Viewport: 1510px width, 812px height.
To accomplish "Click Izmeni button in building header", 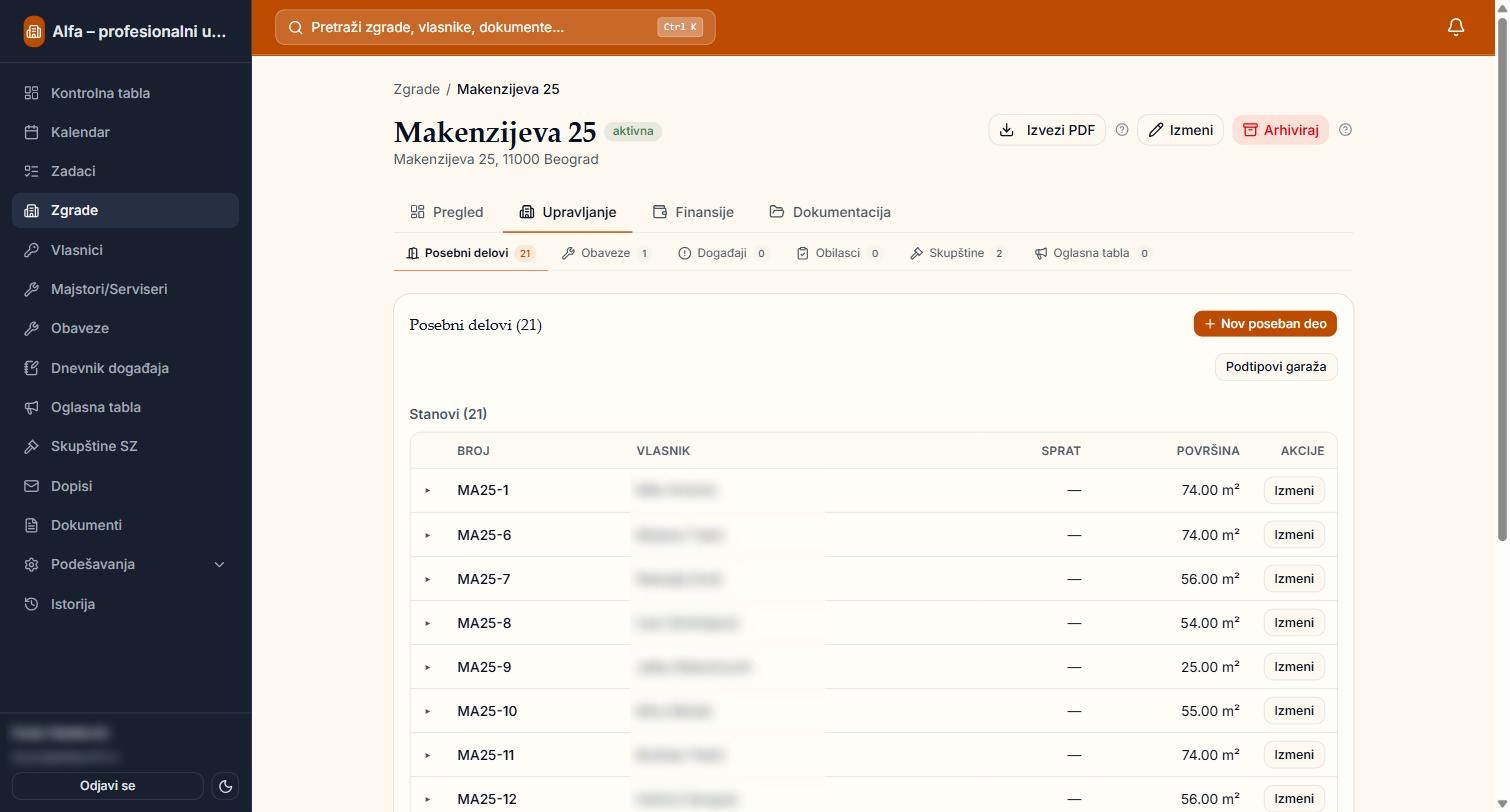I will [1180, 130].
